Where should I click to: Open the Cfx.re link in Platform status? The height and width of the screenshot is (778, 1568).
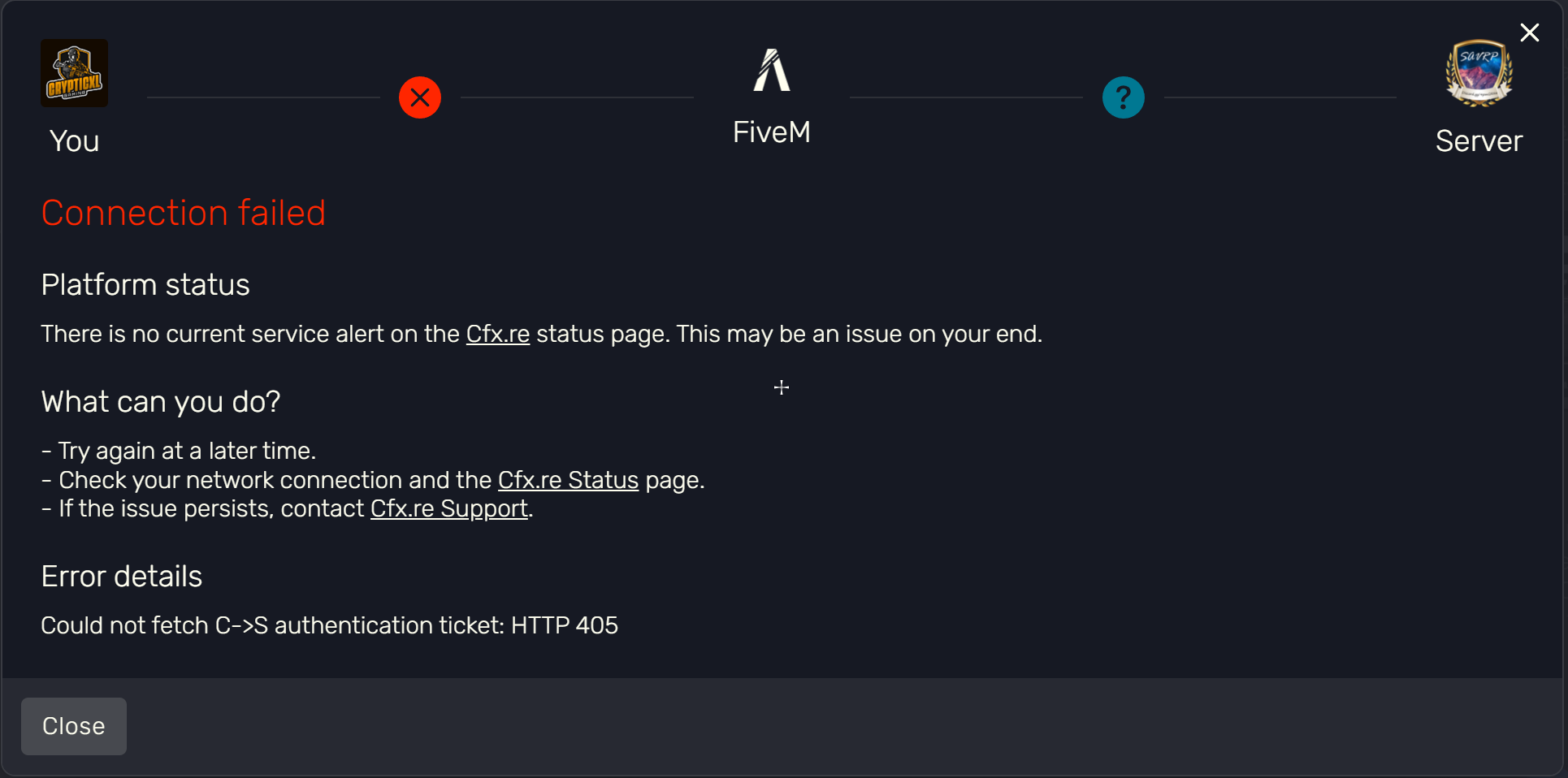498,334
